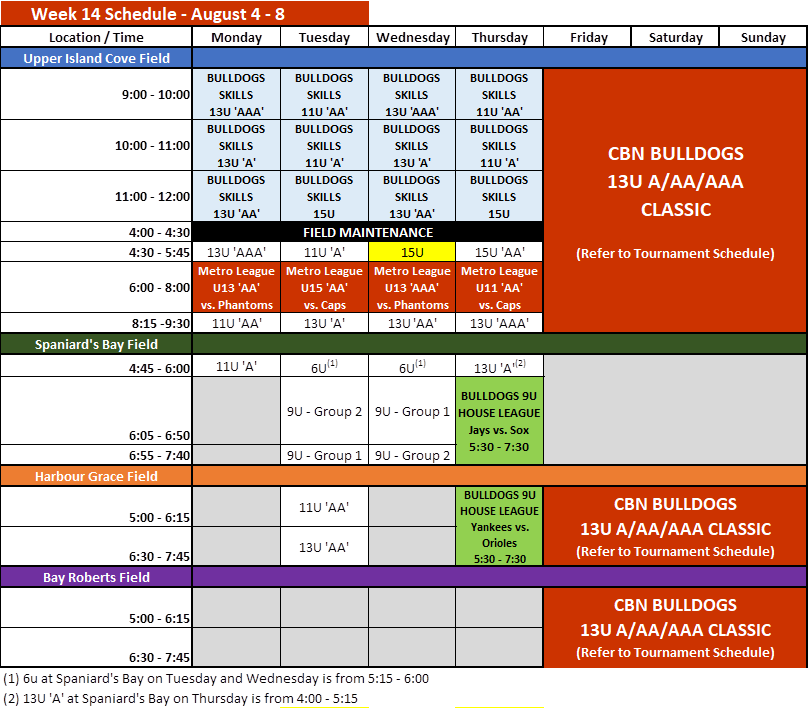Screen dimensions: 809x709
Task: Select the Tuesday column header
Action: click(324, 37)
